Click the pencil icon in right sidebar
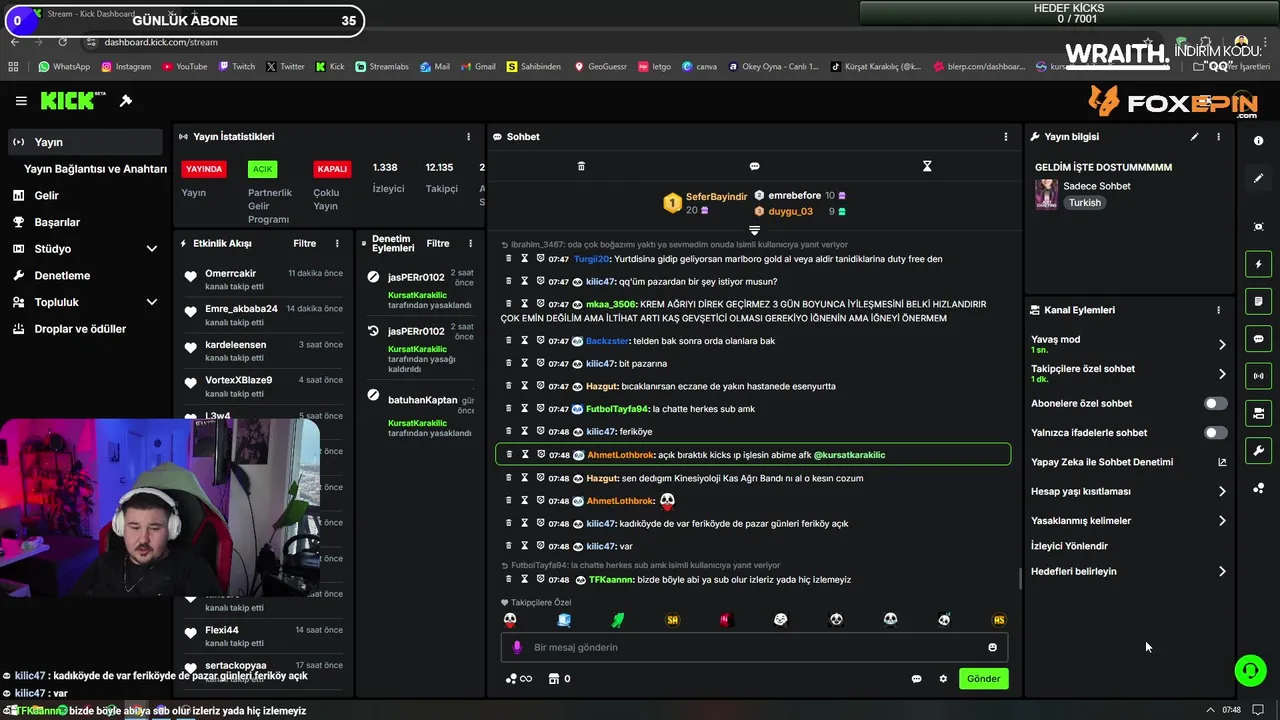1280x720 pixels. click(x=1258, y=178)
